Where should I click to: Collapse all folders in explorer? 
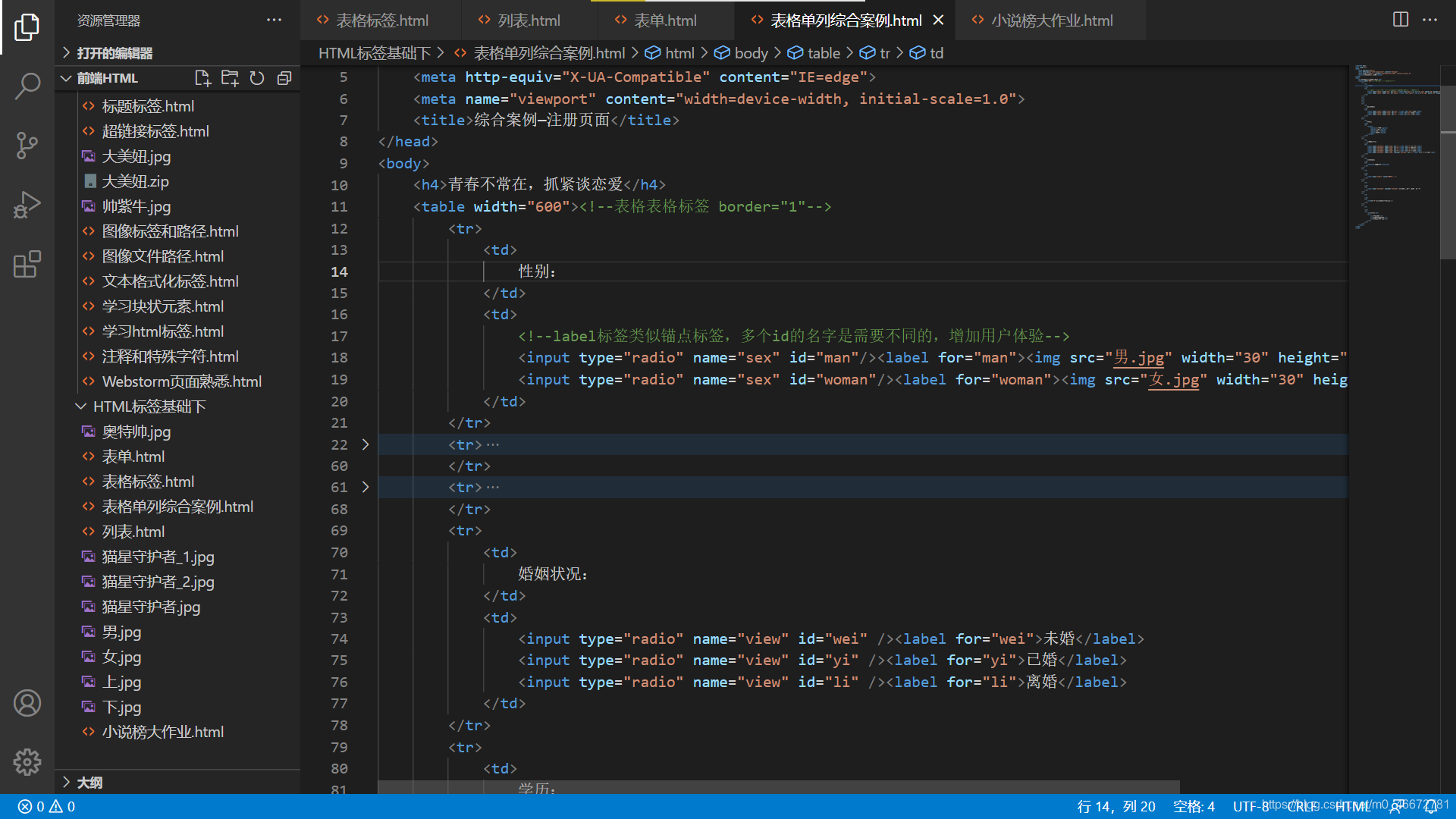pos(284,78)
